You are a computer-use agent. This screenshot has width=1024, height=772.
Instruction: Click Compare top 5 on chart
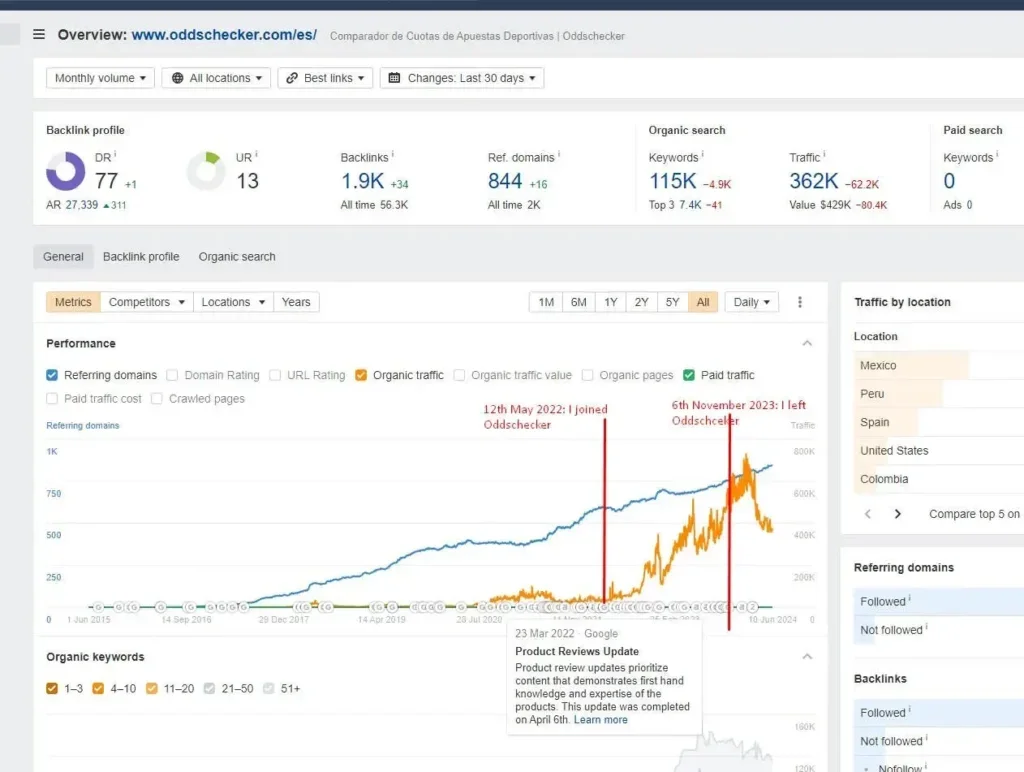click(976, 514)
